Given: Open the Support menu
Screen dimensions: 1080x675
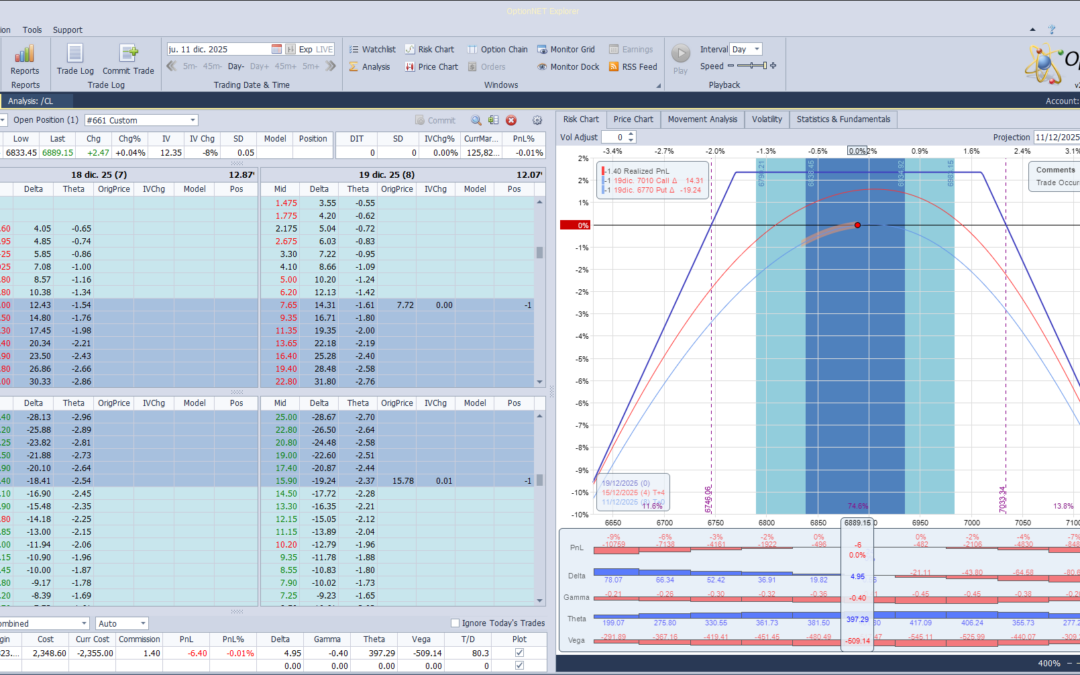Looking at the screenshot, I should coord(68,30).
